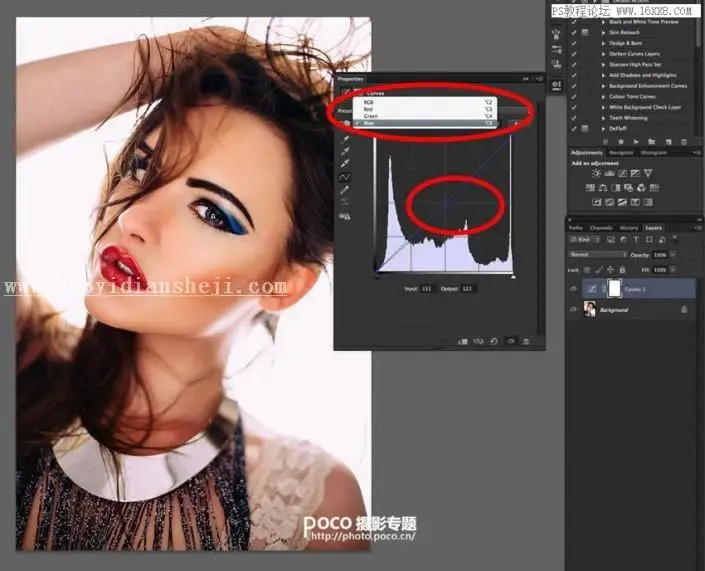Expand White Background Check Layer action
The image size is (705, 571).
(603, 107)
